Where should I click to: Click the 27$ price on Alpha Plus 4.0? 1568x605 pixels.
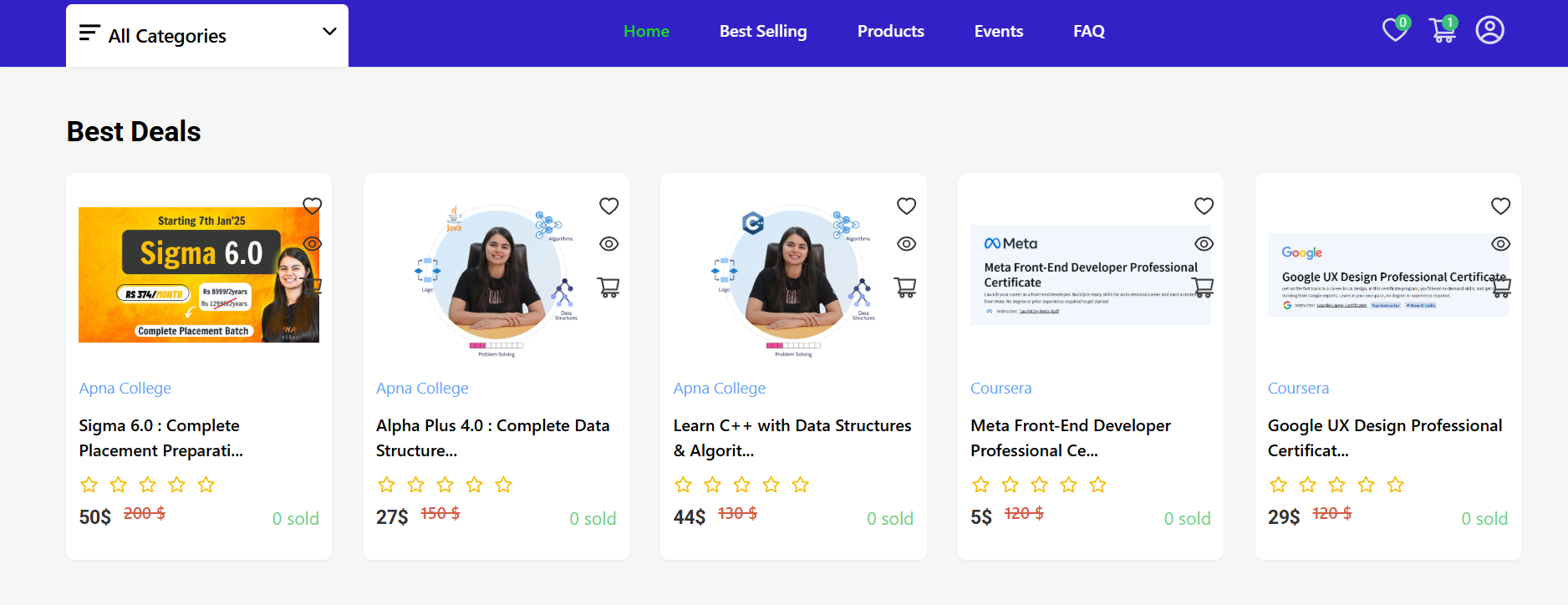pos(392,517)
